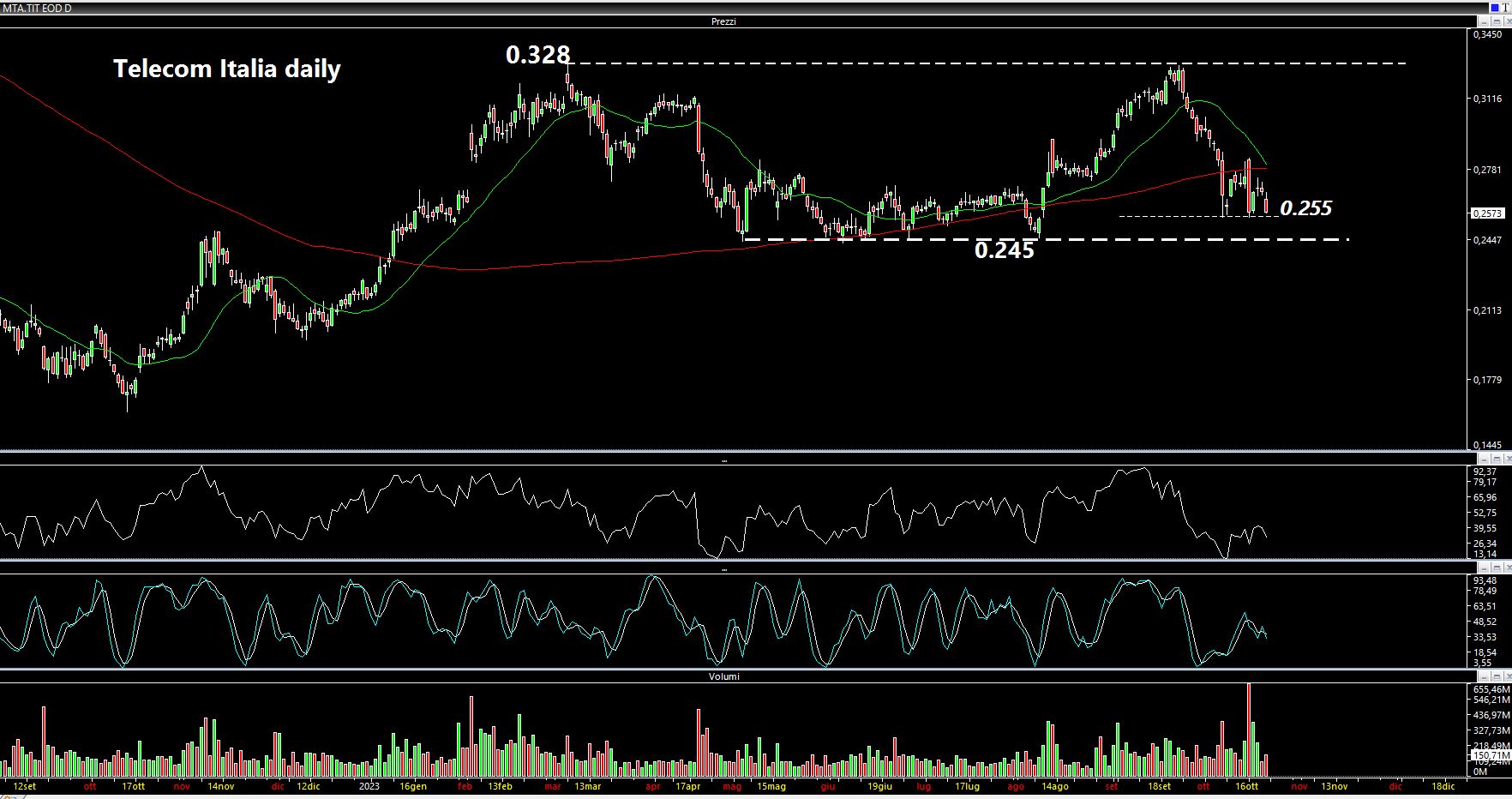Click the highlighted 150,71M volume tag
The height and width of the screenshot is (799, 1512).
coord(1491,755)
